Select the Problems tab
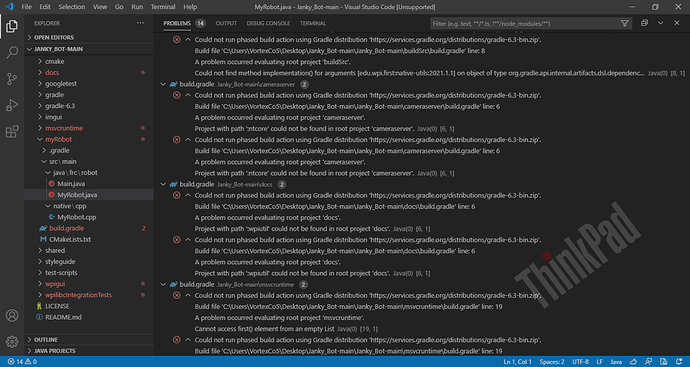 (x=177, y=23)
